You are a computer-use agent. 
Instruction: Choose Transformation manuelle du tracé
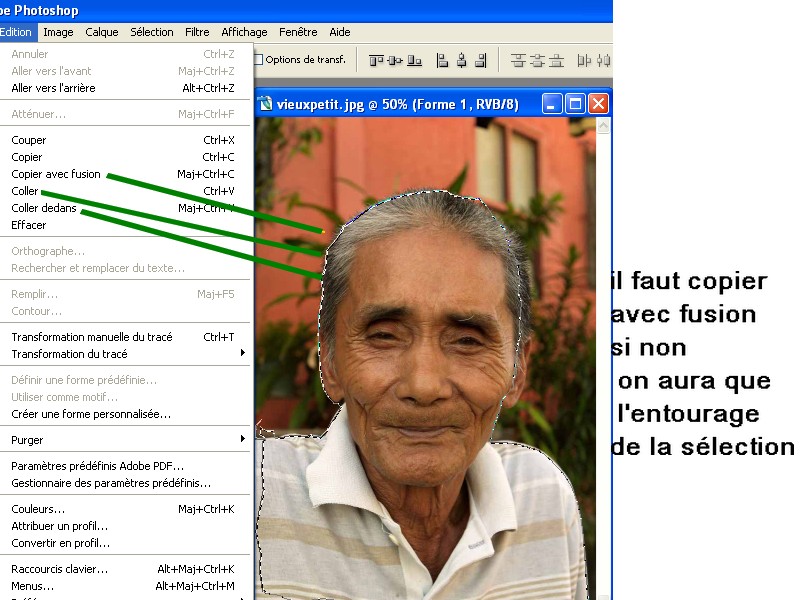pyautogui.click(x=126, y=337)
